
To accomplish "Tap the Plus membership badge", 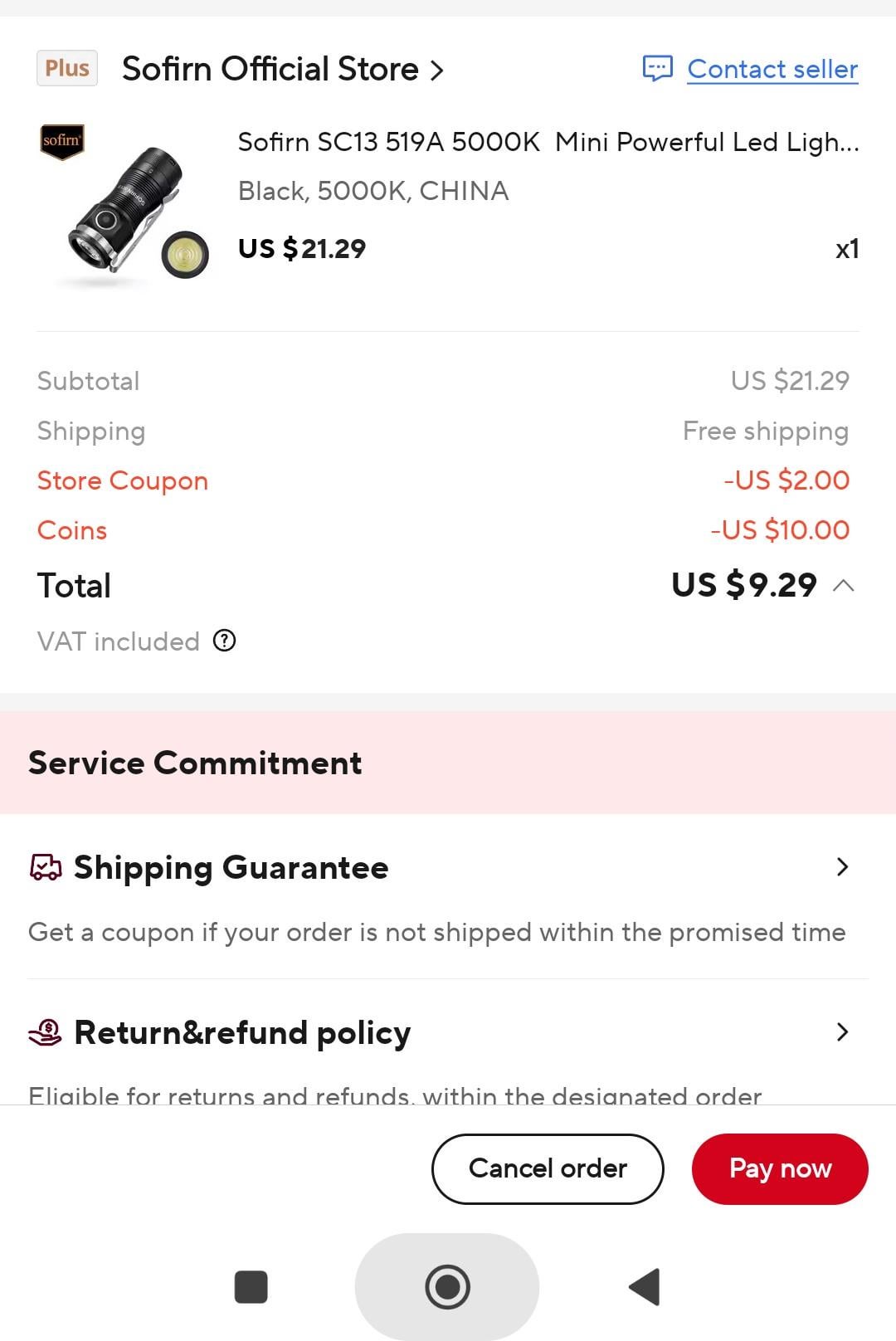I will click(x=67, y=68).
